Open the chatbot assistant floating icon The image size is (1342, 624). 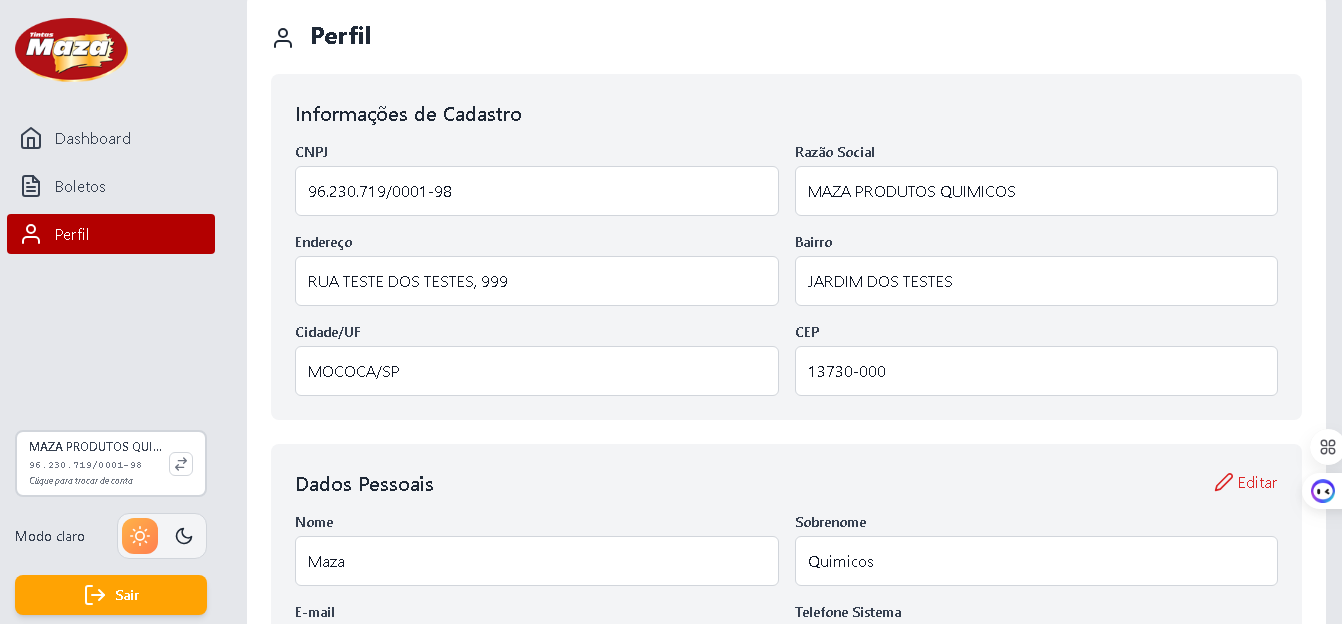[1323, 491]
